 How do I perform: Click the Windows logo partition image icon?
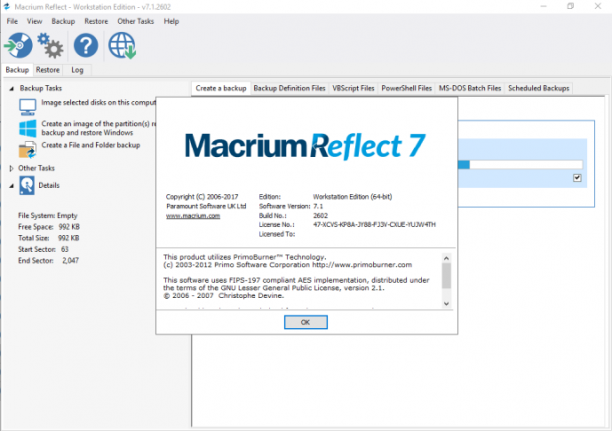28,128
